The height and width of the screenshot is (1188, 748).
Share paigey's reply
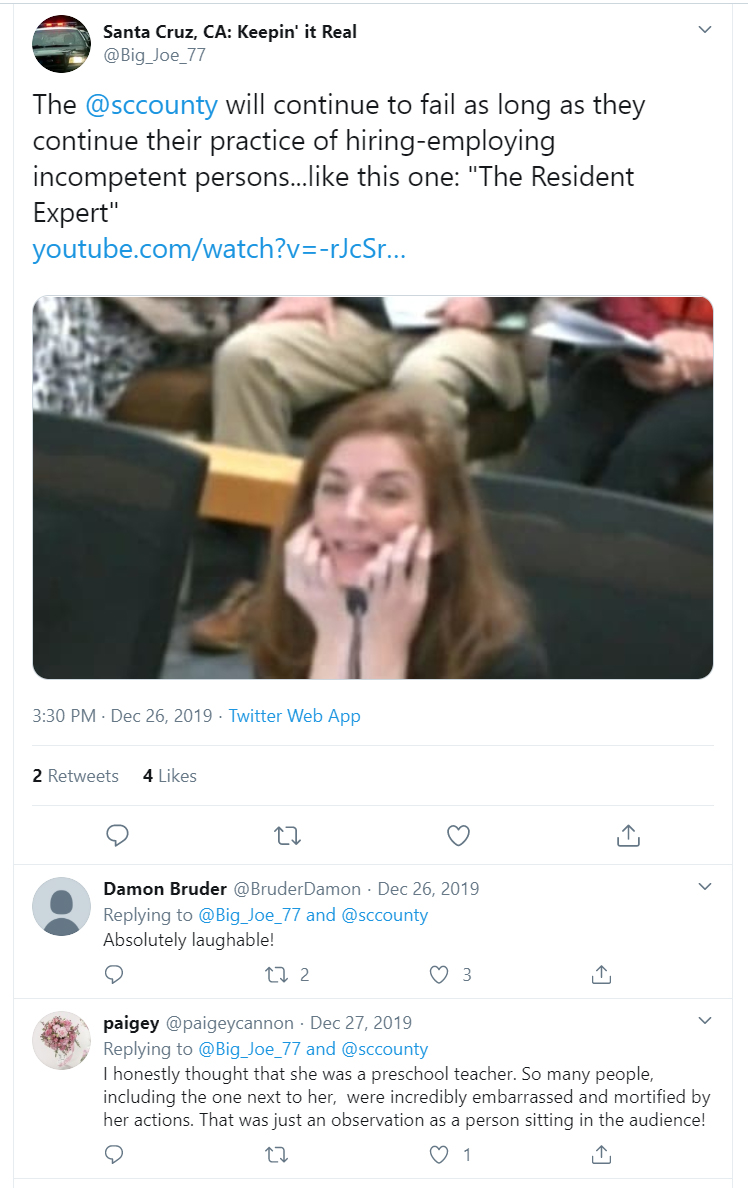[x=601, y=1155]
